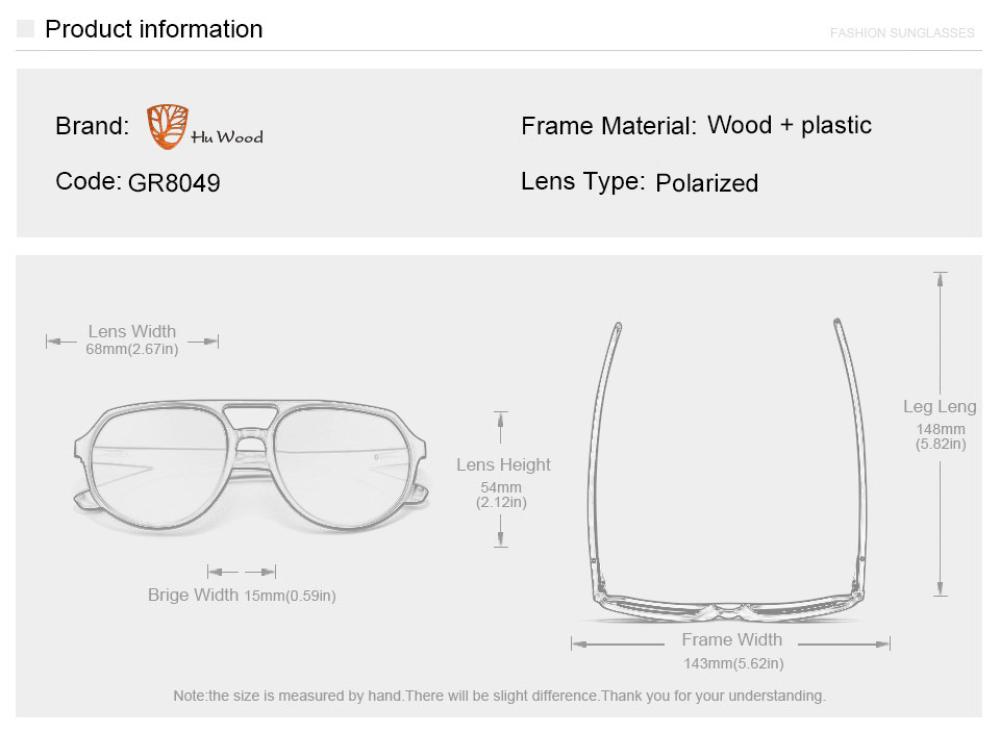Click the 54mm lens height measurement
Viewport: 1000px width, 732px height.
tap(502, 487)
